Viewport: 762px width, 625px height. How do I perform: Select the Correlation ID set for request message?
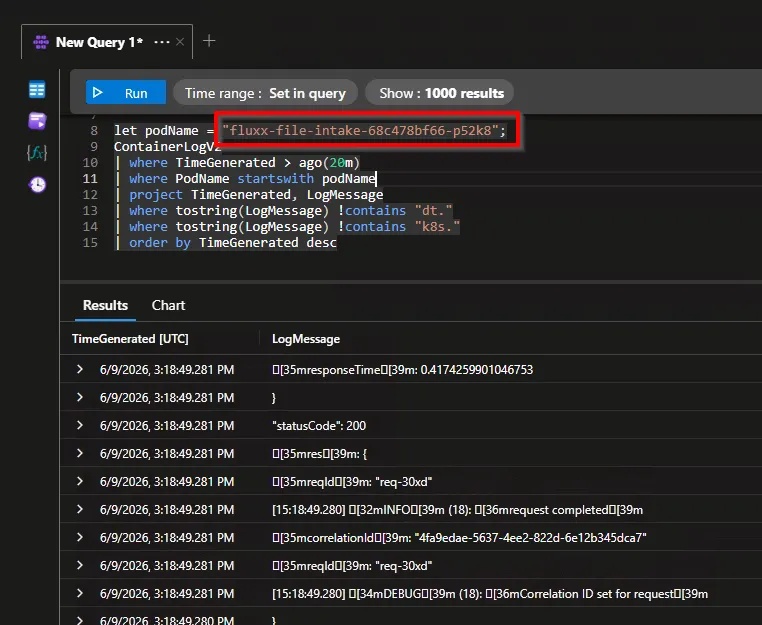490,594
